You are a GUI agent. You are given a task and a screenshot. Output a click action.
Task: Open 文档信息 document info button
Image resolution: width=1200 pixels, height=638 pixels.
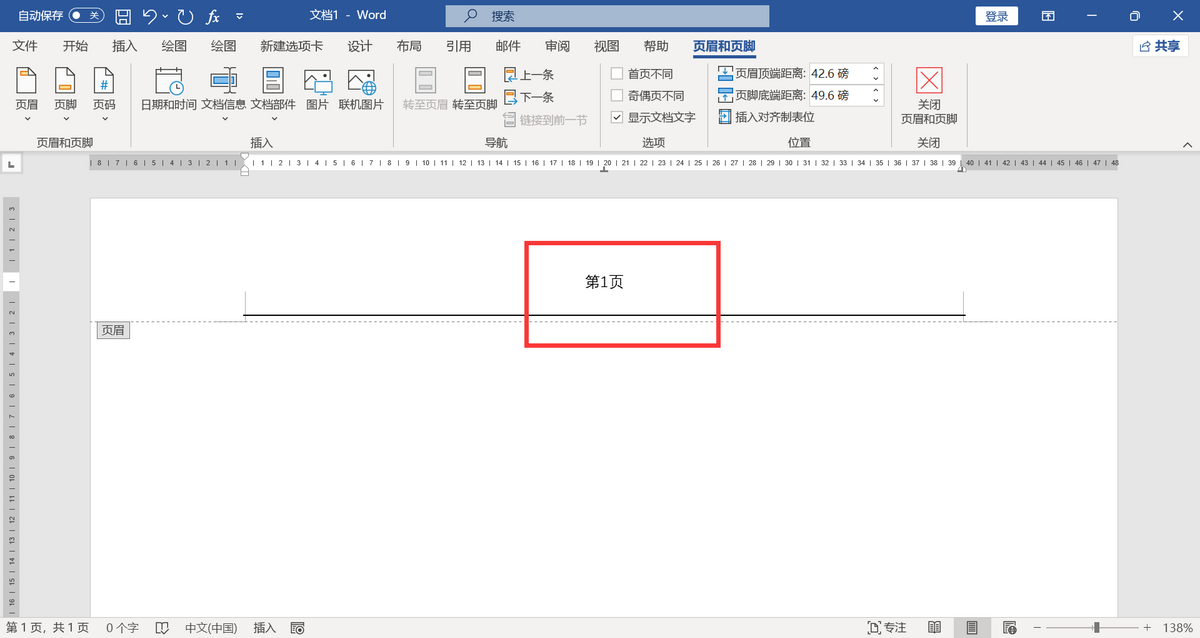224,95
